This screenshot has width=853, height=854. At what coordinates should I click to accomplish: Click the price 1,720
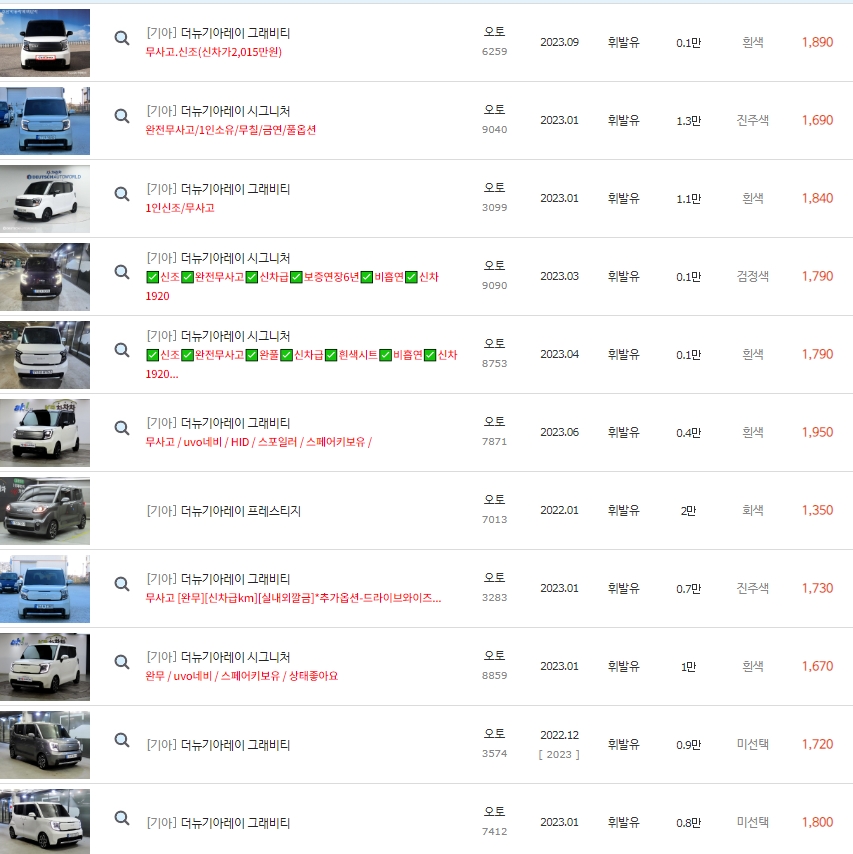coord(817,744)
